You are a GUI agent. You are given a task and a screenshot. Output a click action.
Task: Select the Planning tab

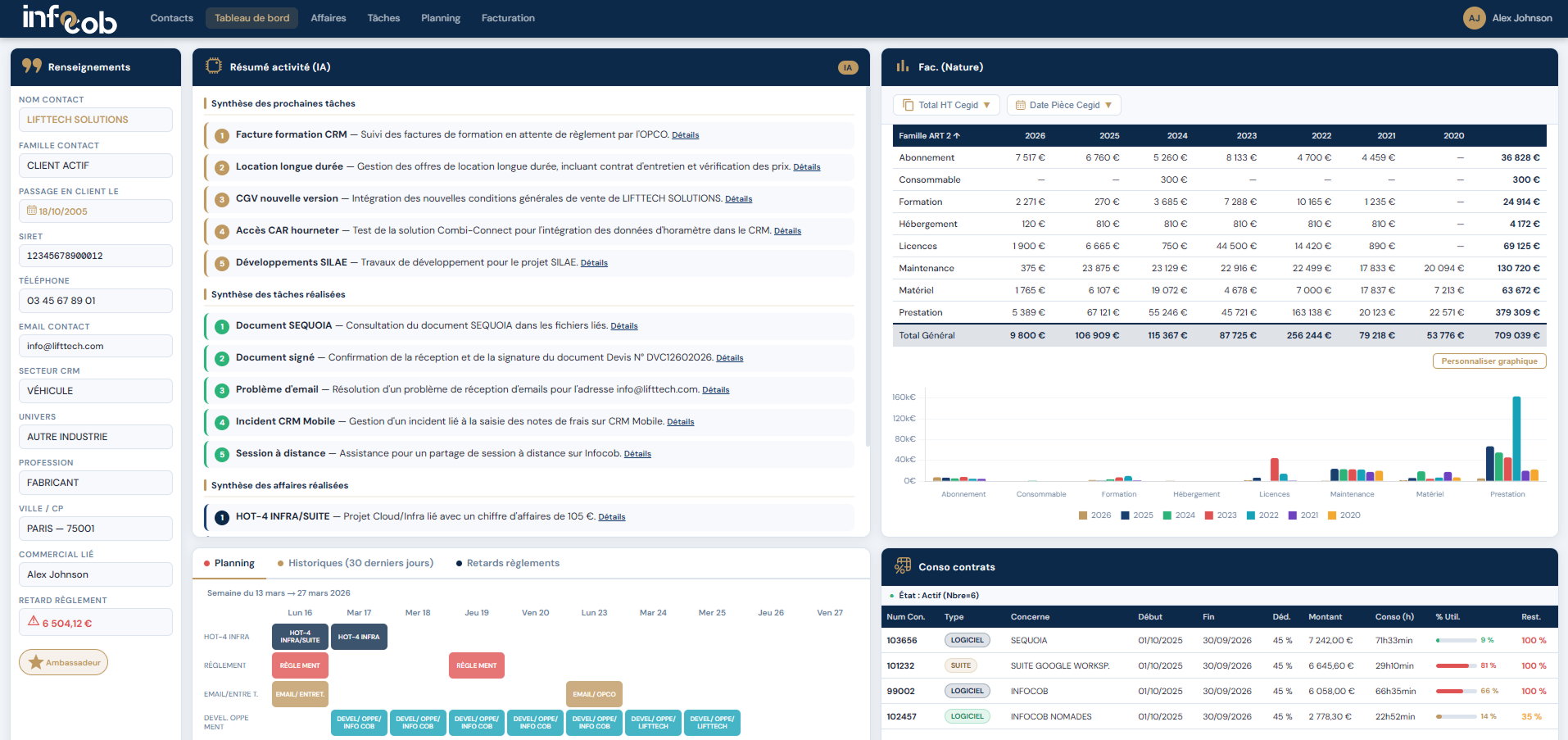pyautogui.click(x=229, y=563)
